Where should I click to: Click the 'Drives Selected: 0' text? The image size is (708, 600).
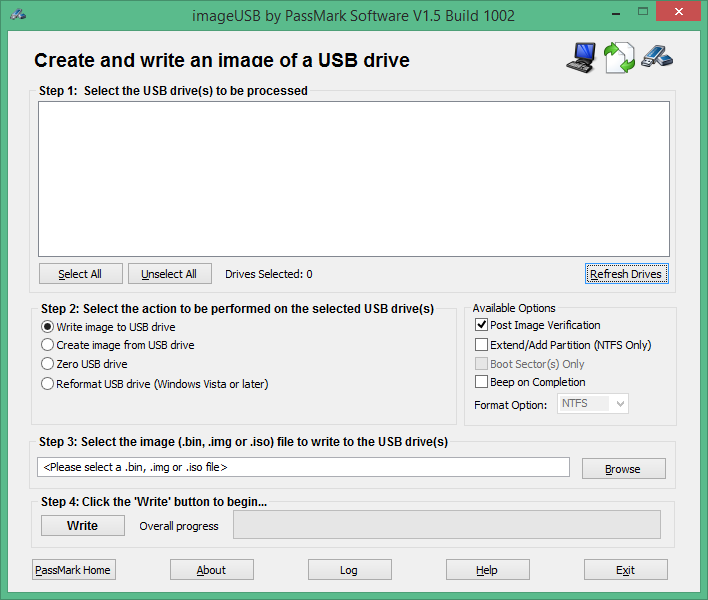(269, 274)
